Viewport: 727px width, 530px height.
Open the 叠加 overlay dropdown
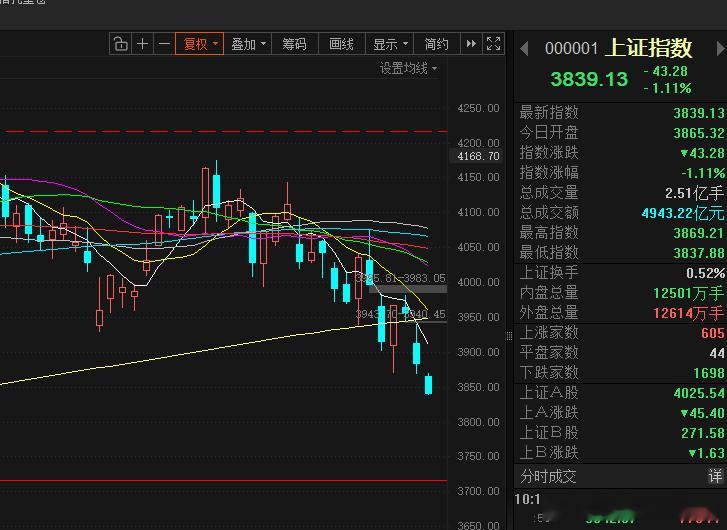(248, 44)
